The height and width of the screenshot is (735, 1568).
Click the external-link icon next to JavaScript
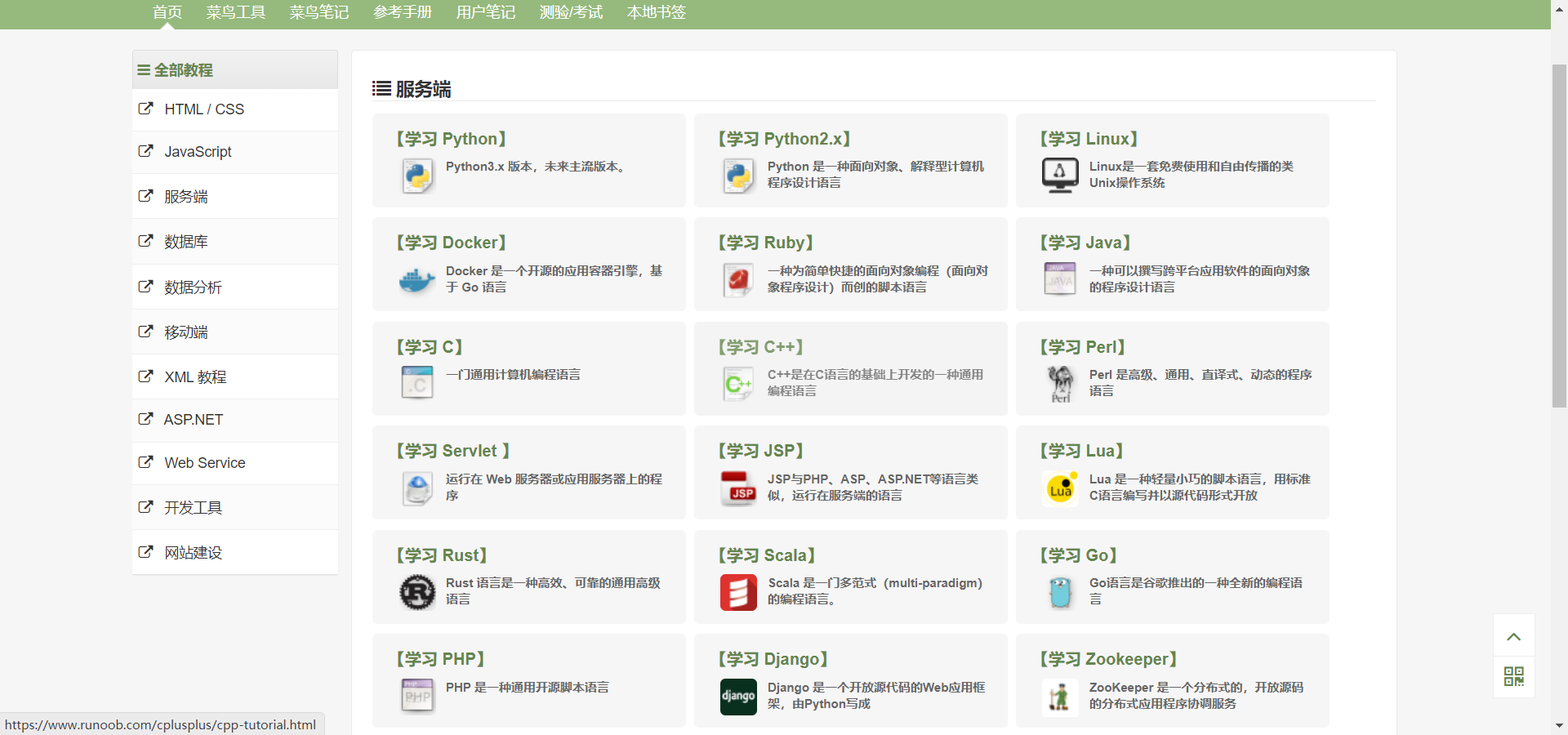pyautogui.click(x=145, y=152)
